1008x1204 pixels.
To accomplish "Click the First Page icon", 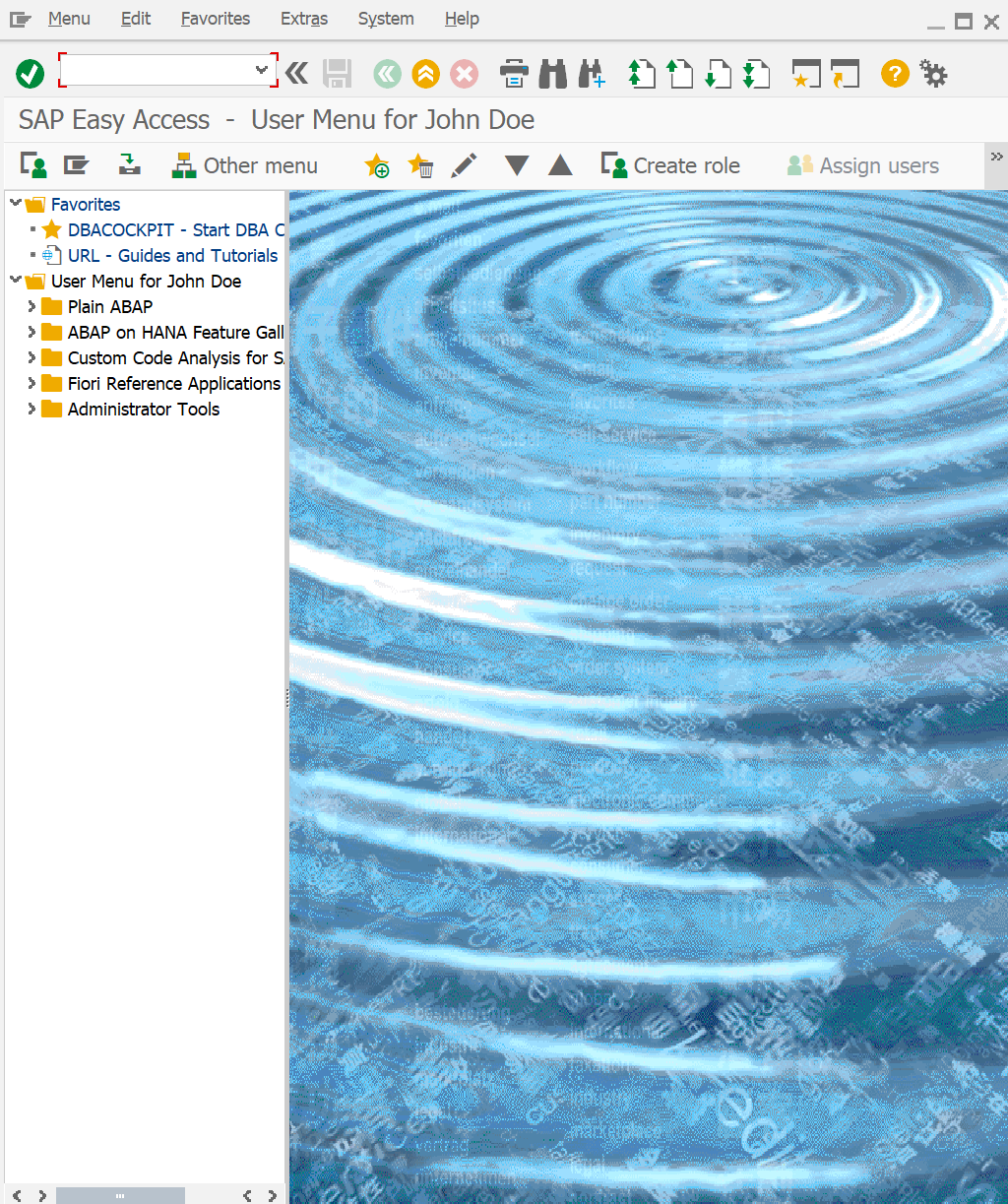I will (642, 74).
